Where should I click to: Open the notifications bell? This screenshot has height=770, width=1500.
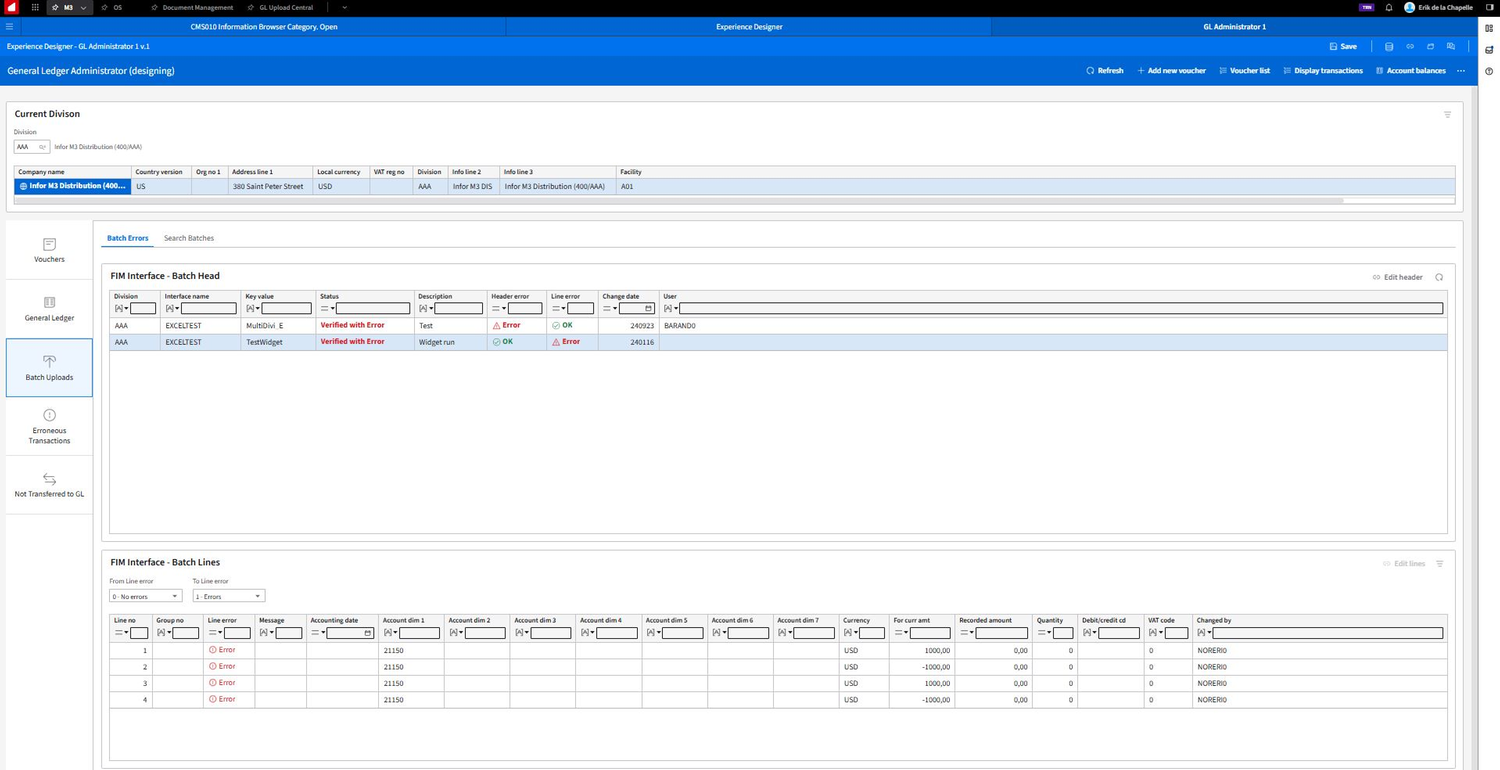(1388, 7)
